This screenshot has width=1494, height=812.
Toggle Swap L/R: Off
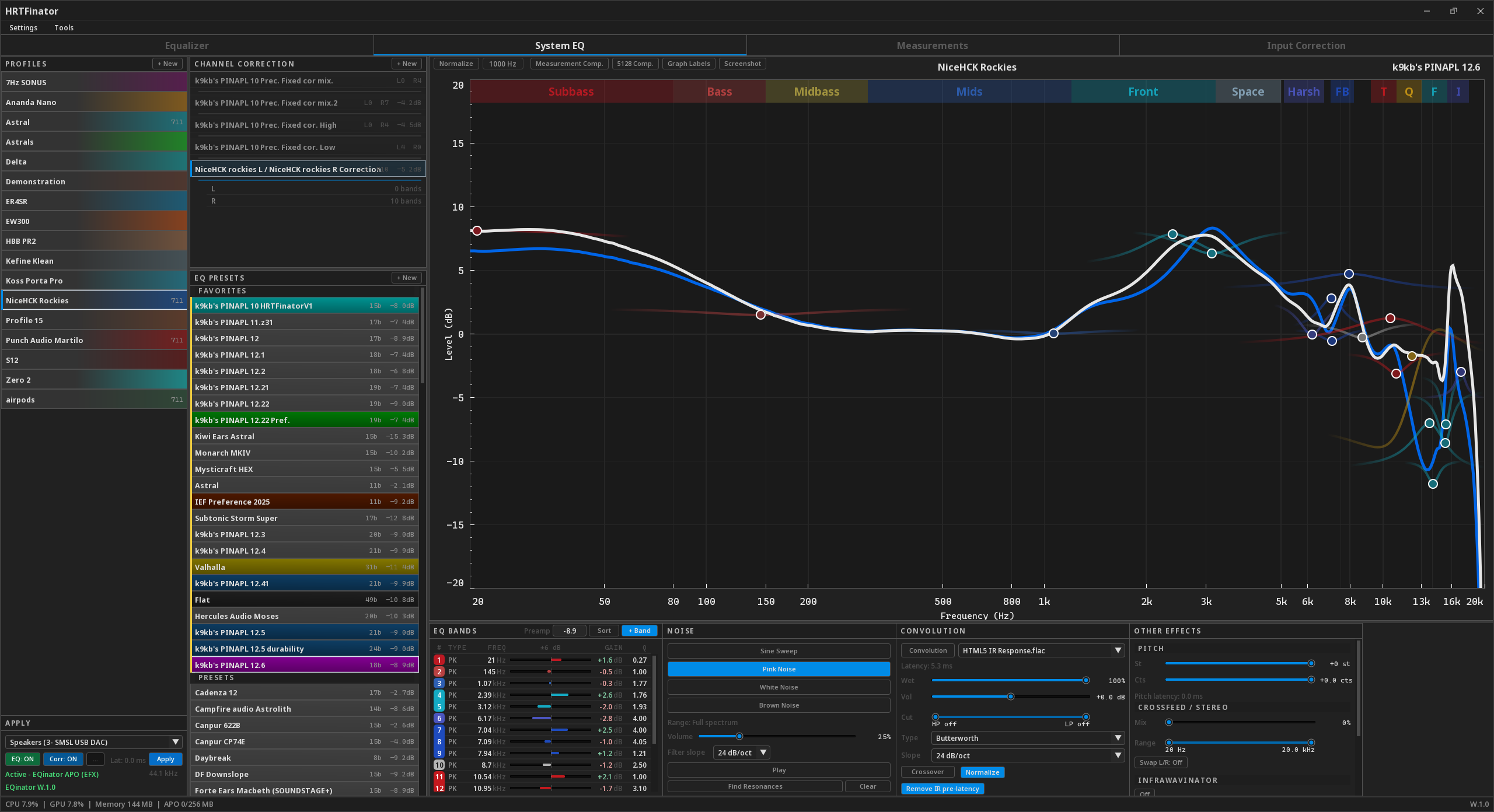pyautogui.click(x=1160, y=762)
